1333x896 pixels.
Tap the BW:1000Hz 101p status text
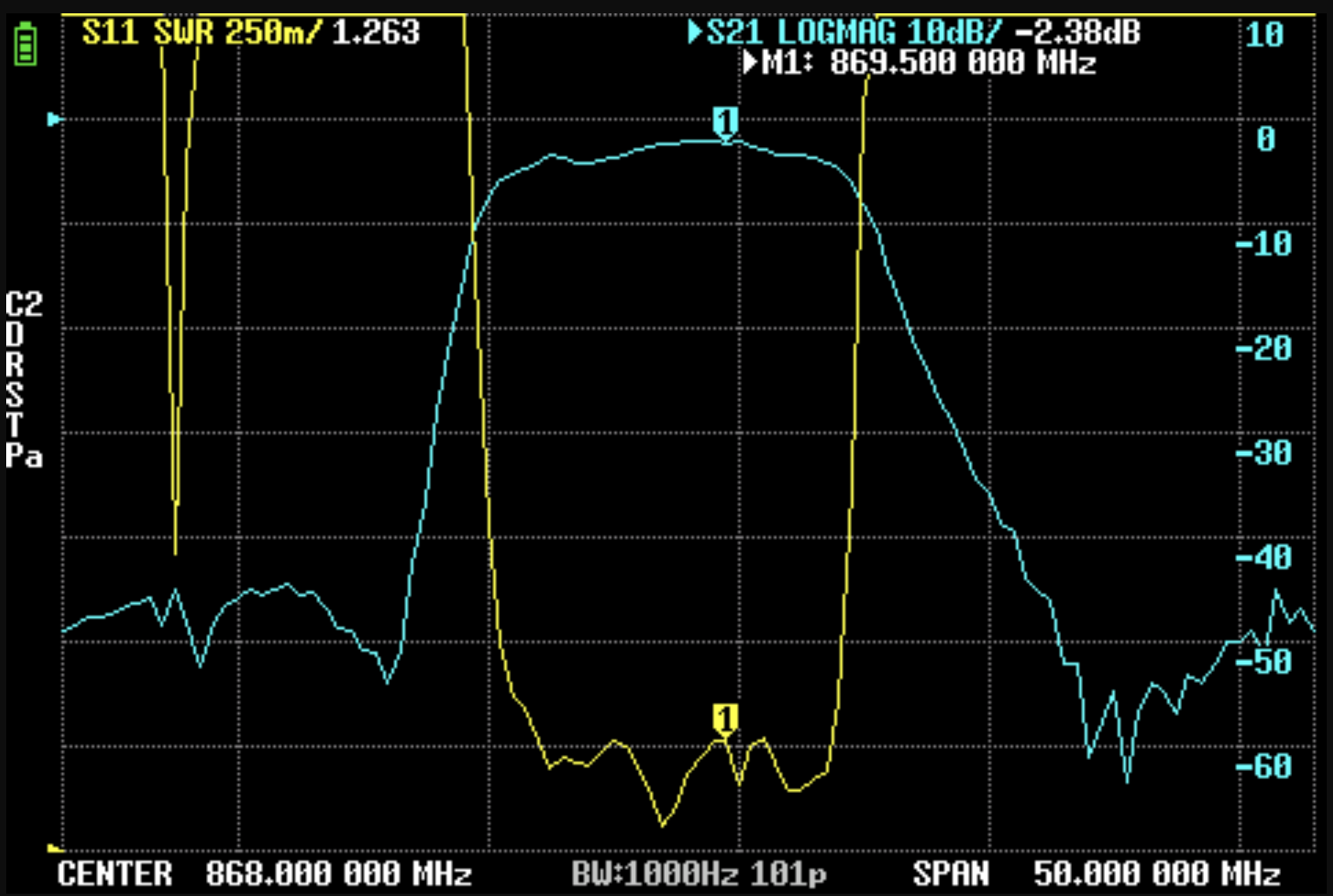pyautogui.click(x=699, y=873)
